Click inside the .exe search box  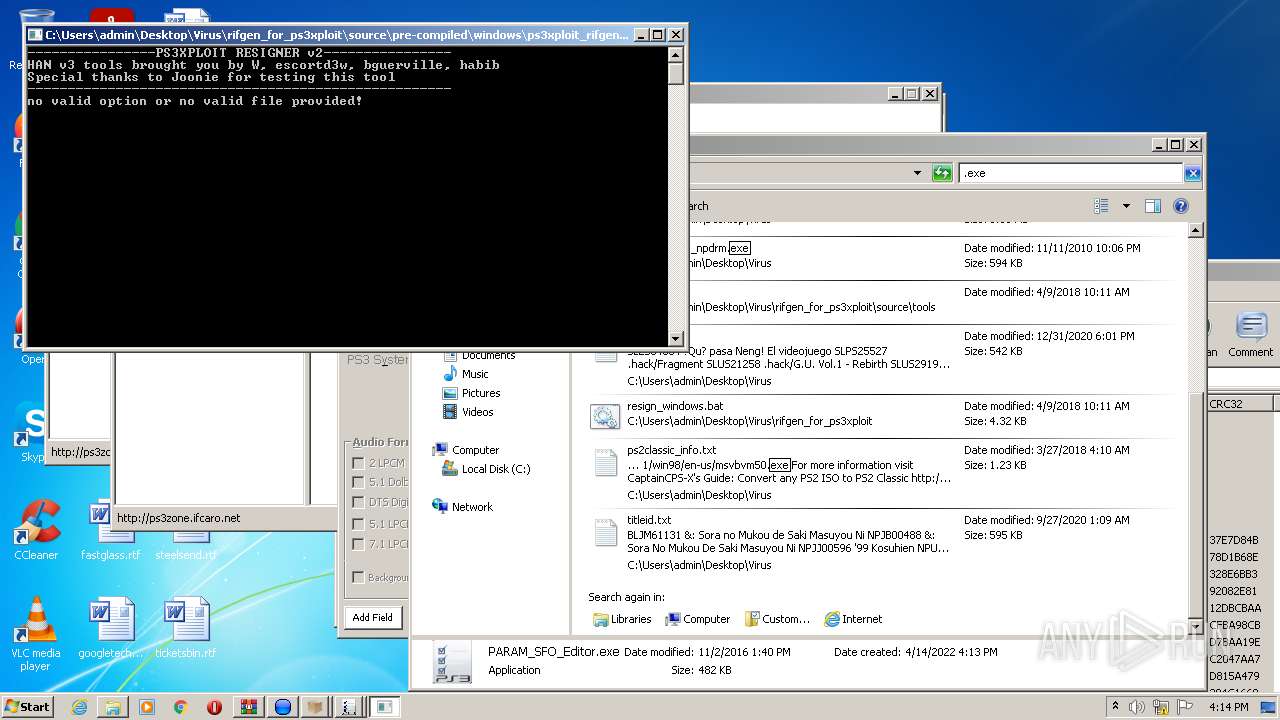coord(1070,173)
